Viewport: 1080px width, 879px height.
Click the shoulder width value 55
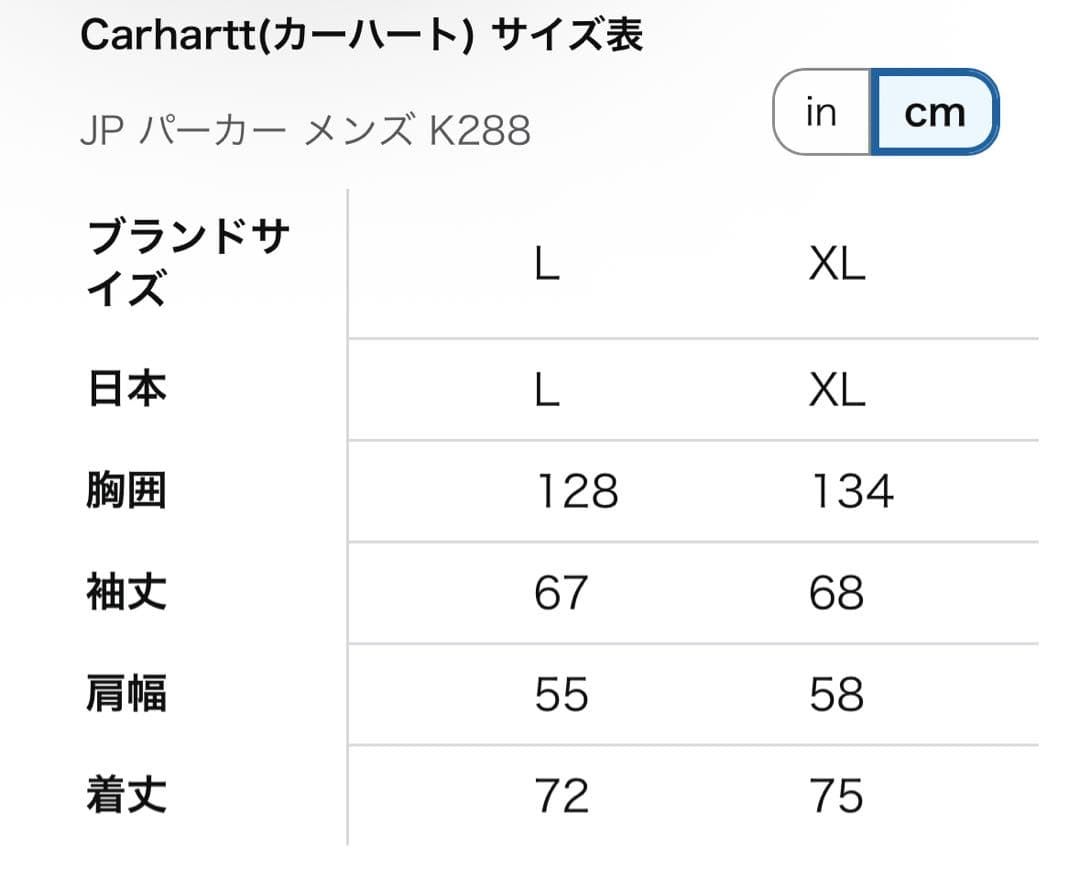click(561, 694)
